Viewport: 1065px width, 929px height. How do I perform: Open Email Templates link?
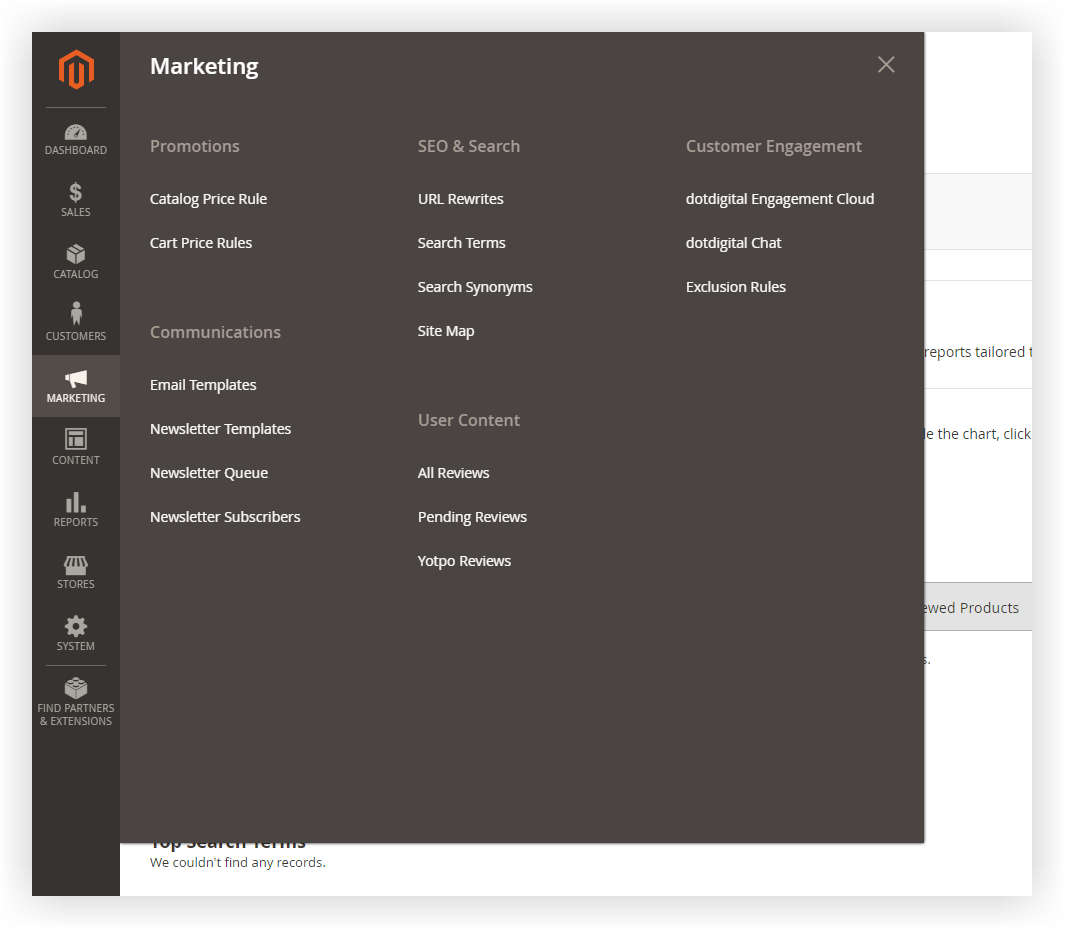click(203, 385)
